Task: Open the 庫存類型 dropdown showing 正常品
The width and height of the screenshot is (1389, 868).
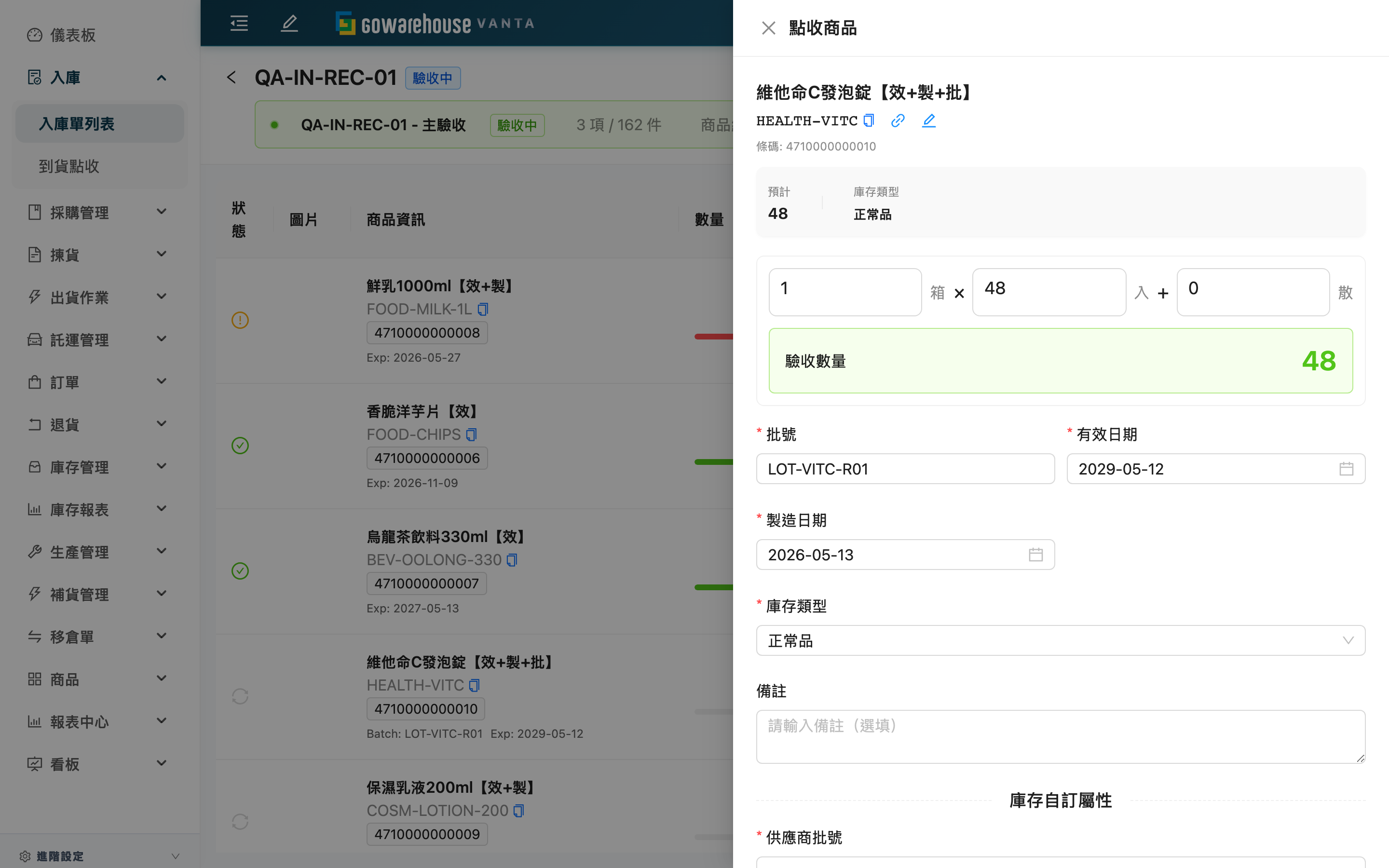Action: pyautogui.click(x=1060, y=640)
